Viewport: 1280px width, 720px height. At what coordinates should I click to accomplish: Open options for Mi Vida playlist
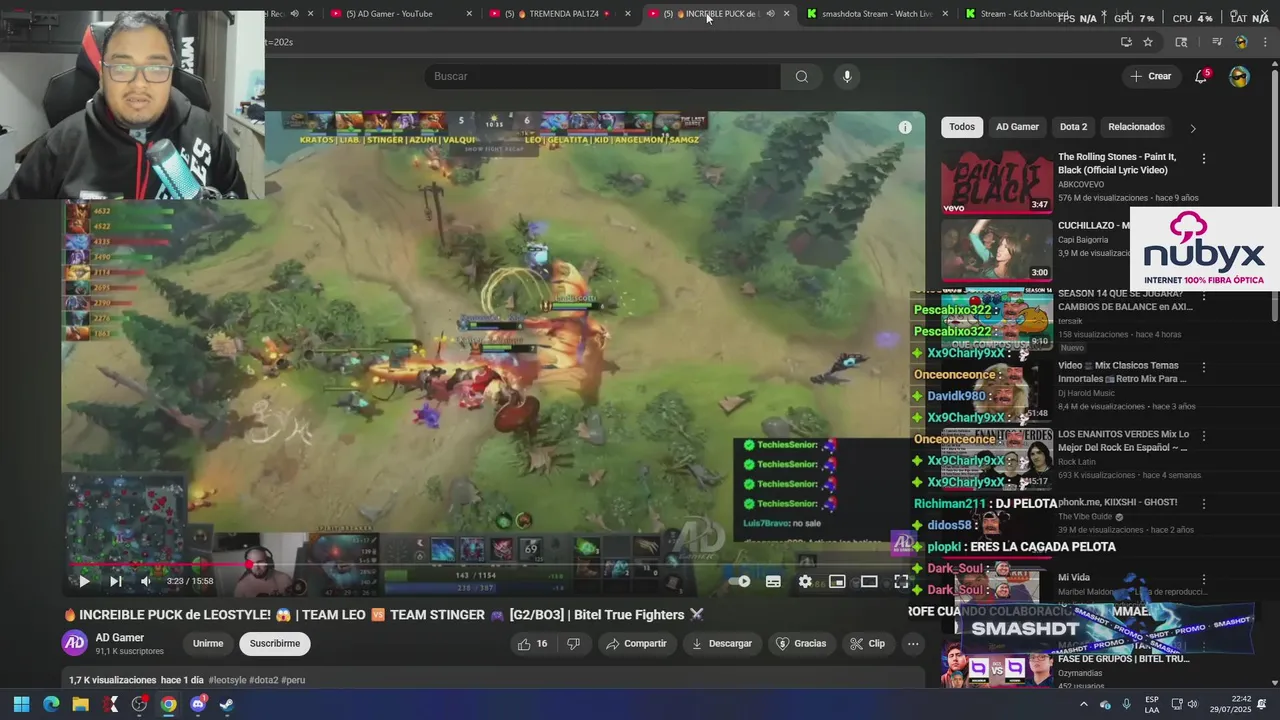(1204, 580)
